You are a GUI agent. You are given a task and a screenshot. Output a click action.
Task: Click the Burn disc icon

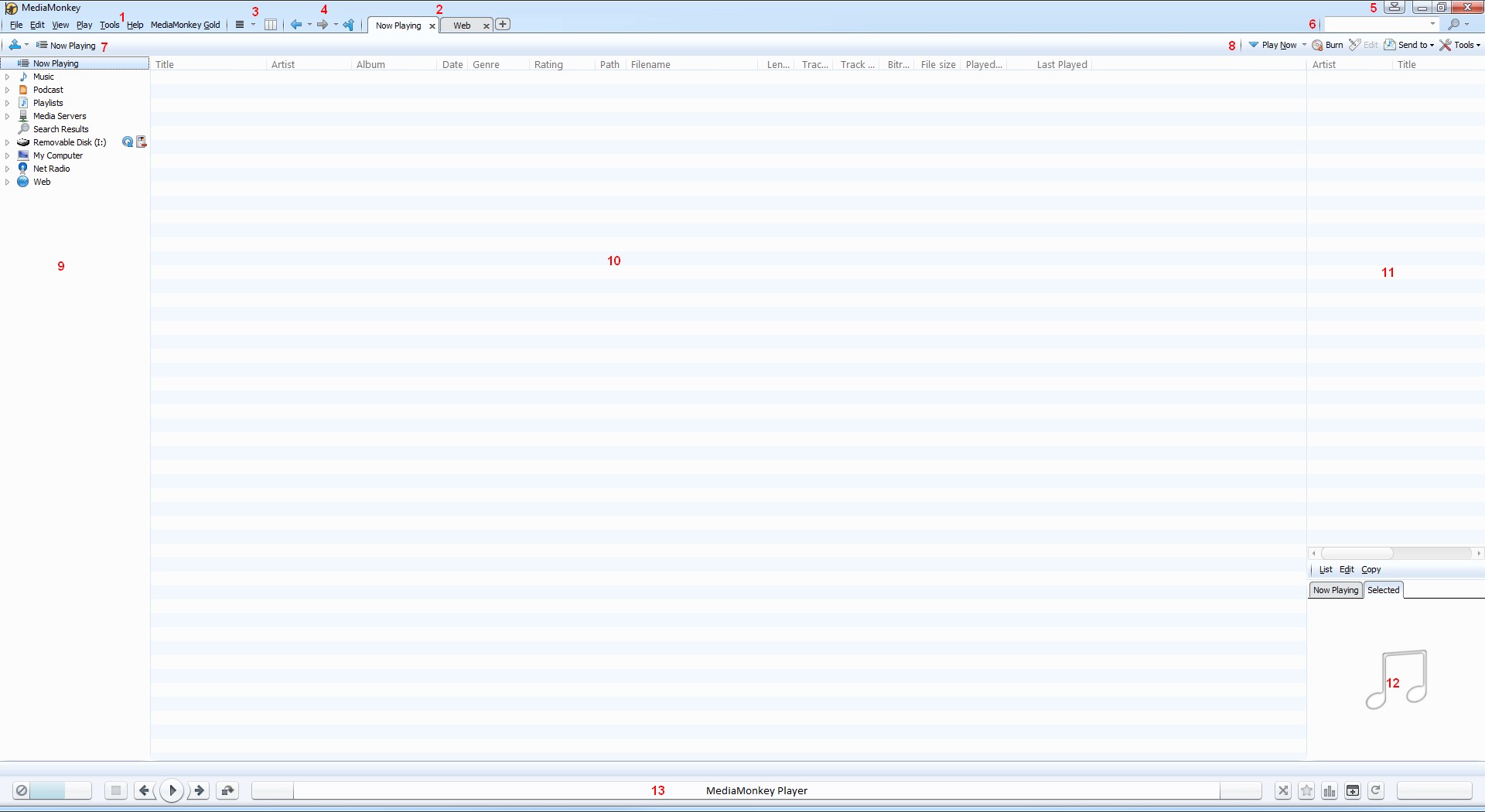pyautogui.click(x=1328, y=45)
